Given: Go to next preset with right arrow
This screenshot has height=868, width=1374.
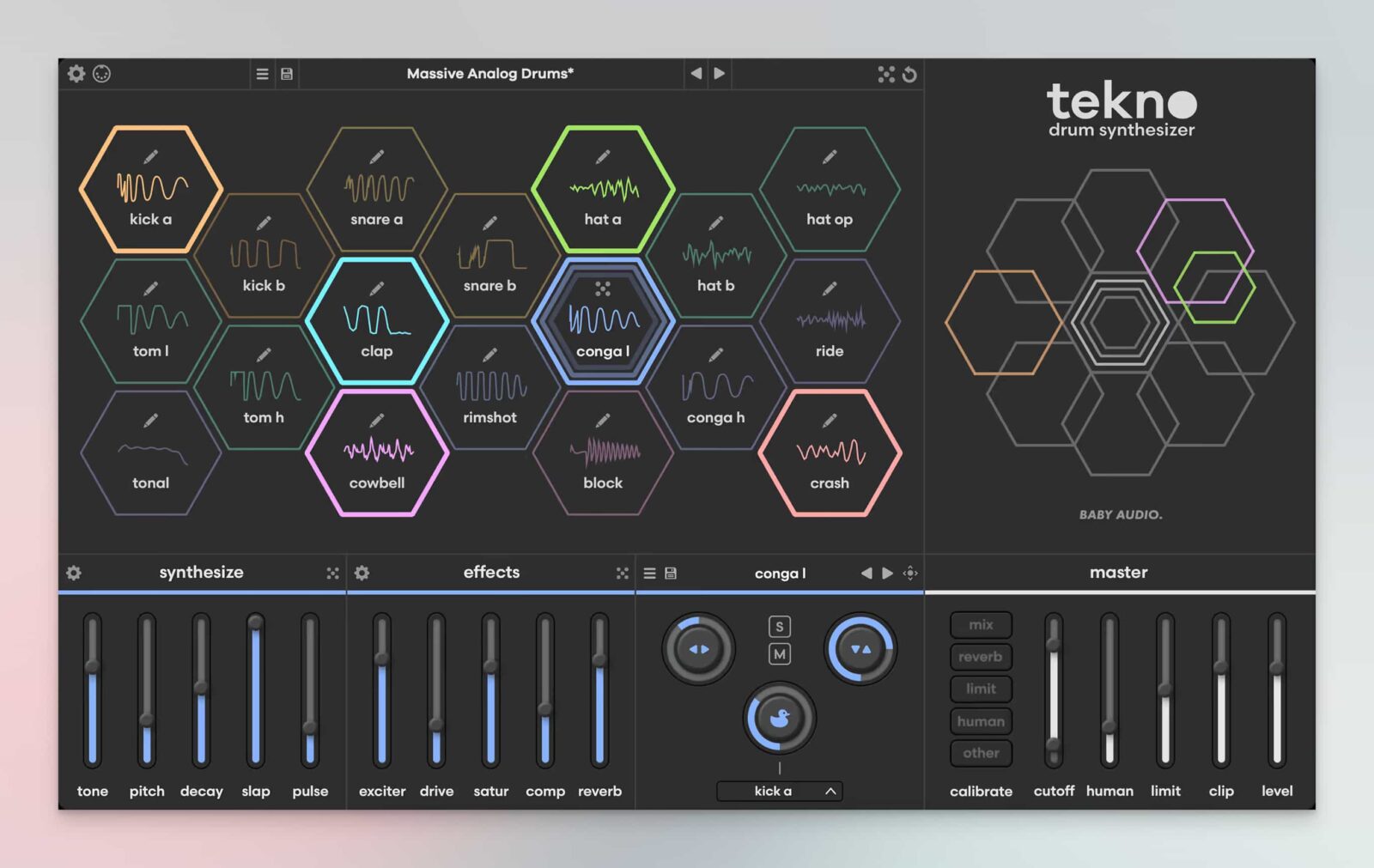Looking at the screenshot, I should coord(720,74).
